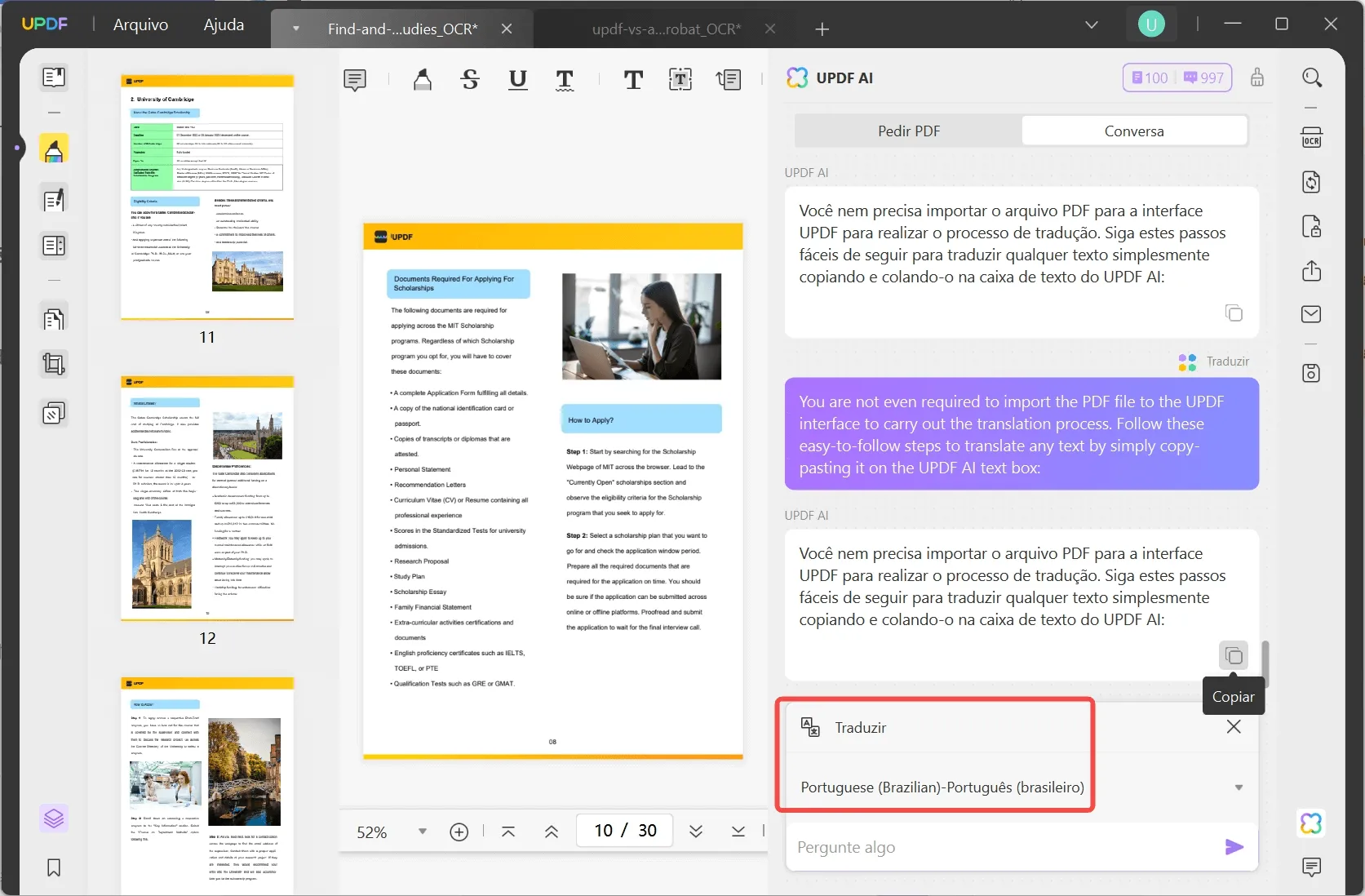
Task: Close the Traduzir translate mode
Action: [1234, 727]
